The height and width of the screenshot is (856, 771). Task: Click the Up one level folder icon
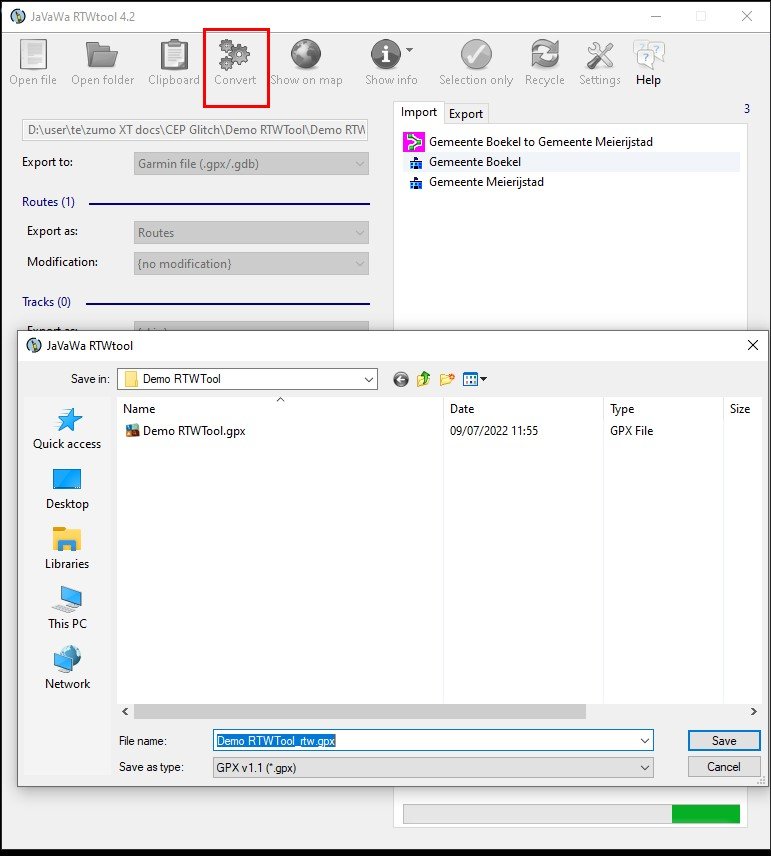pos(424,379)
